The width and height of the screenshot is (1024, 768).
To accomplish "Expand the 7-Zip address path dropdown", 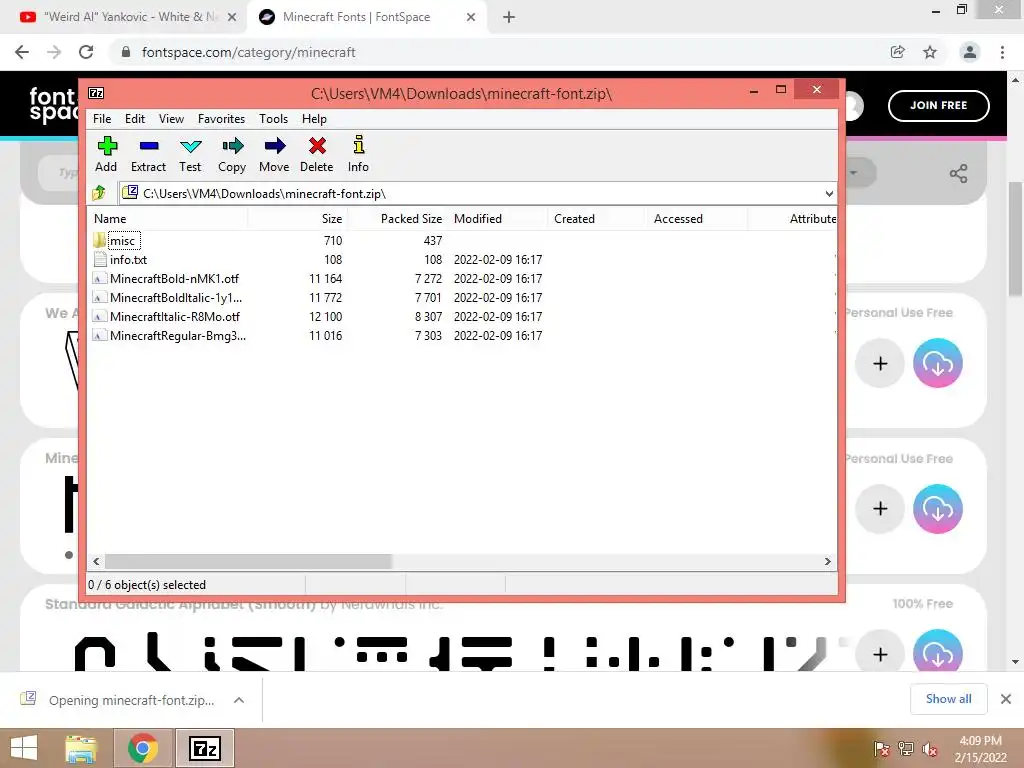I will pyautogui.click(x=829, y=193).
